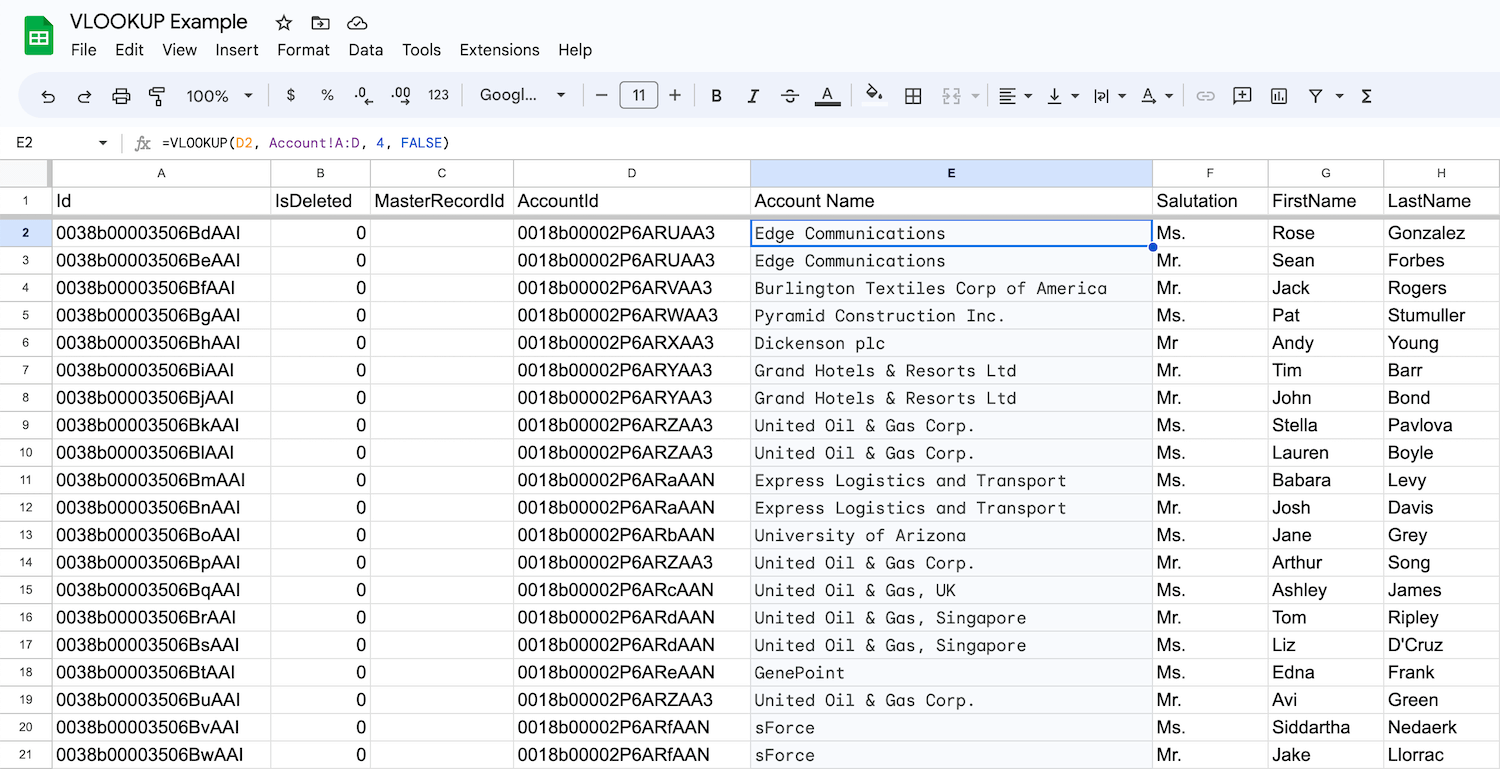The width and height of the screenshot is (1500, 769).
Task: Click the cell with last name Stumuller
Action: tap(1441, 316)
